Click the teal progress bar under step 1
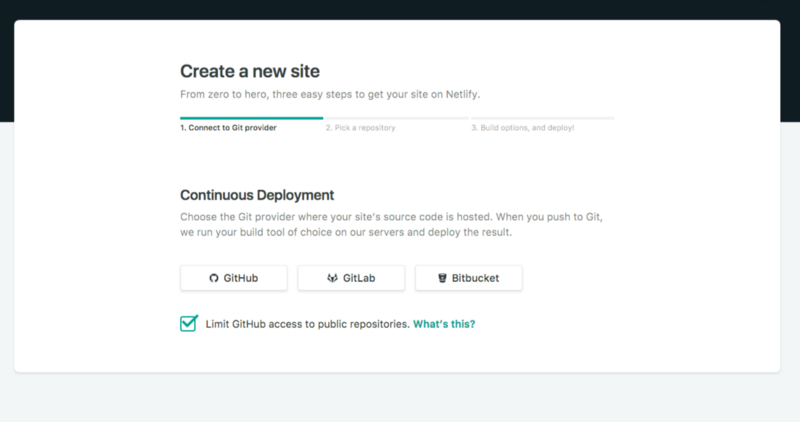This screenshot has height=422, width=800. [251, 118]
